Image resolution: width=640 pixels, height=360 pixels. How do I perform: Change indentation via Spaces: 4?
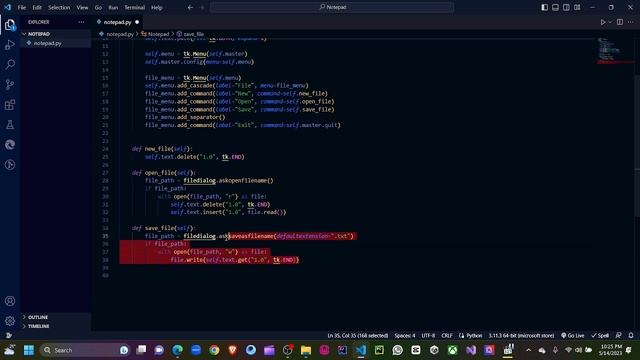(x=405, y=336)
